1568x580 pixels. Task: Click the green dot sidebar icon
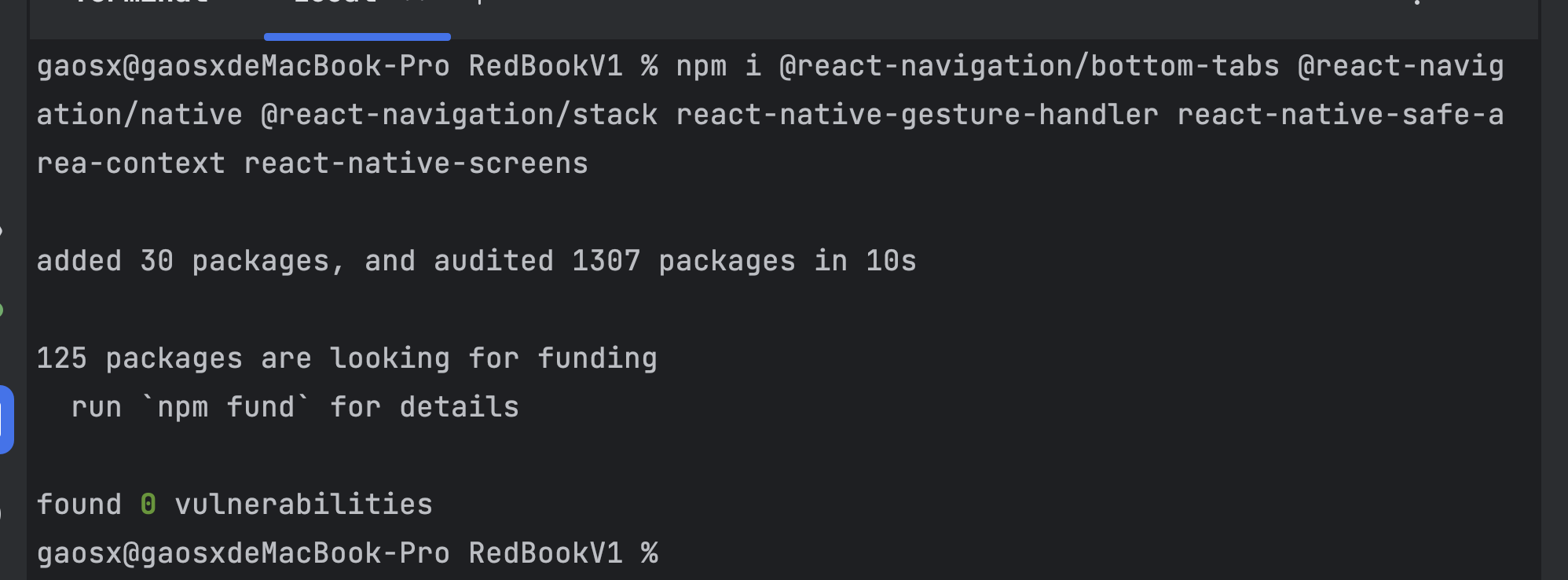tap(2, 310)
